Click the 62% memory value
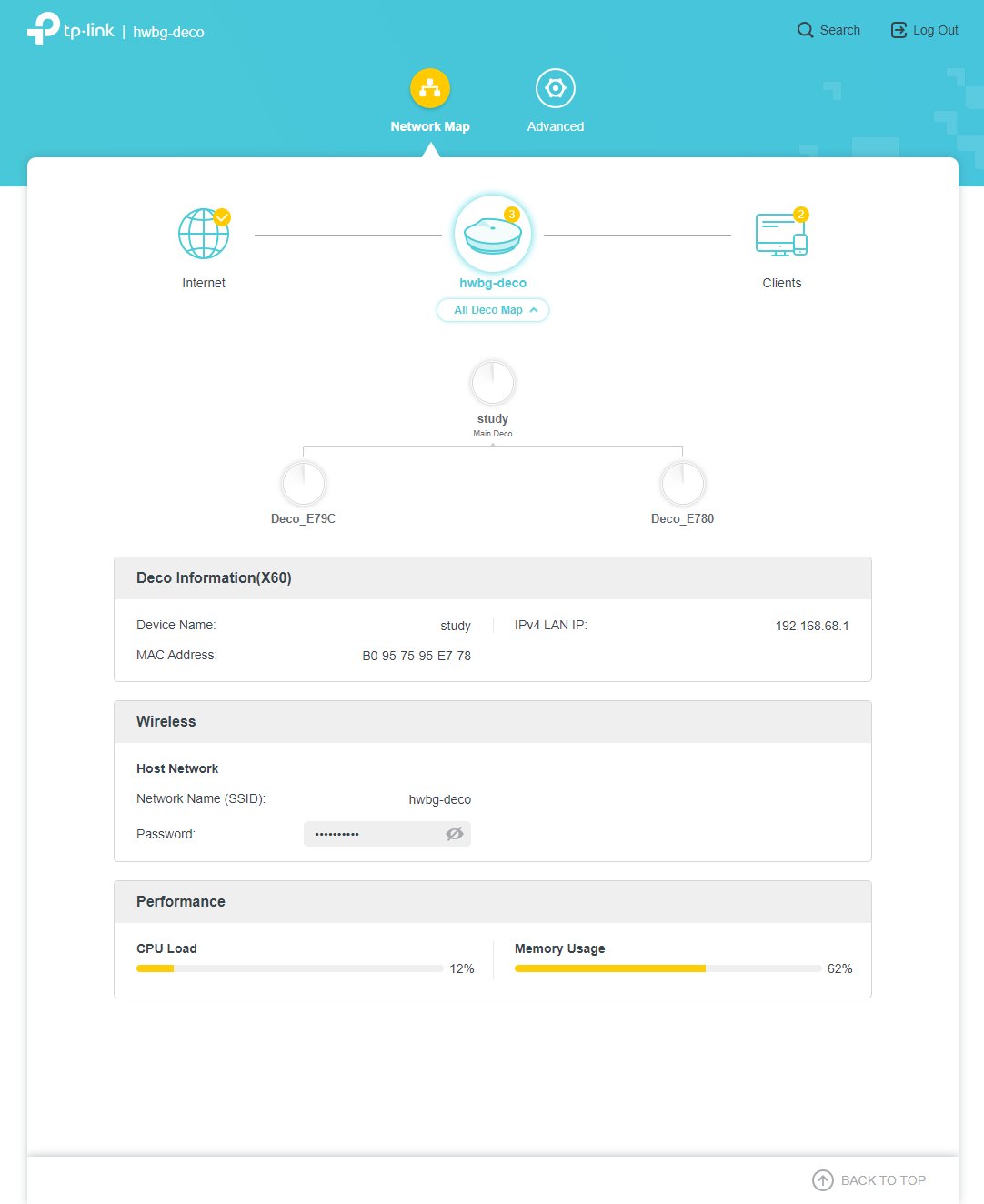Screen dimensions: 984x1204 coord(840,968)
